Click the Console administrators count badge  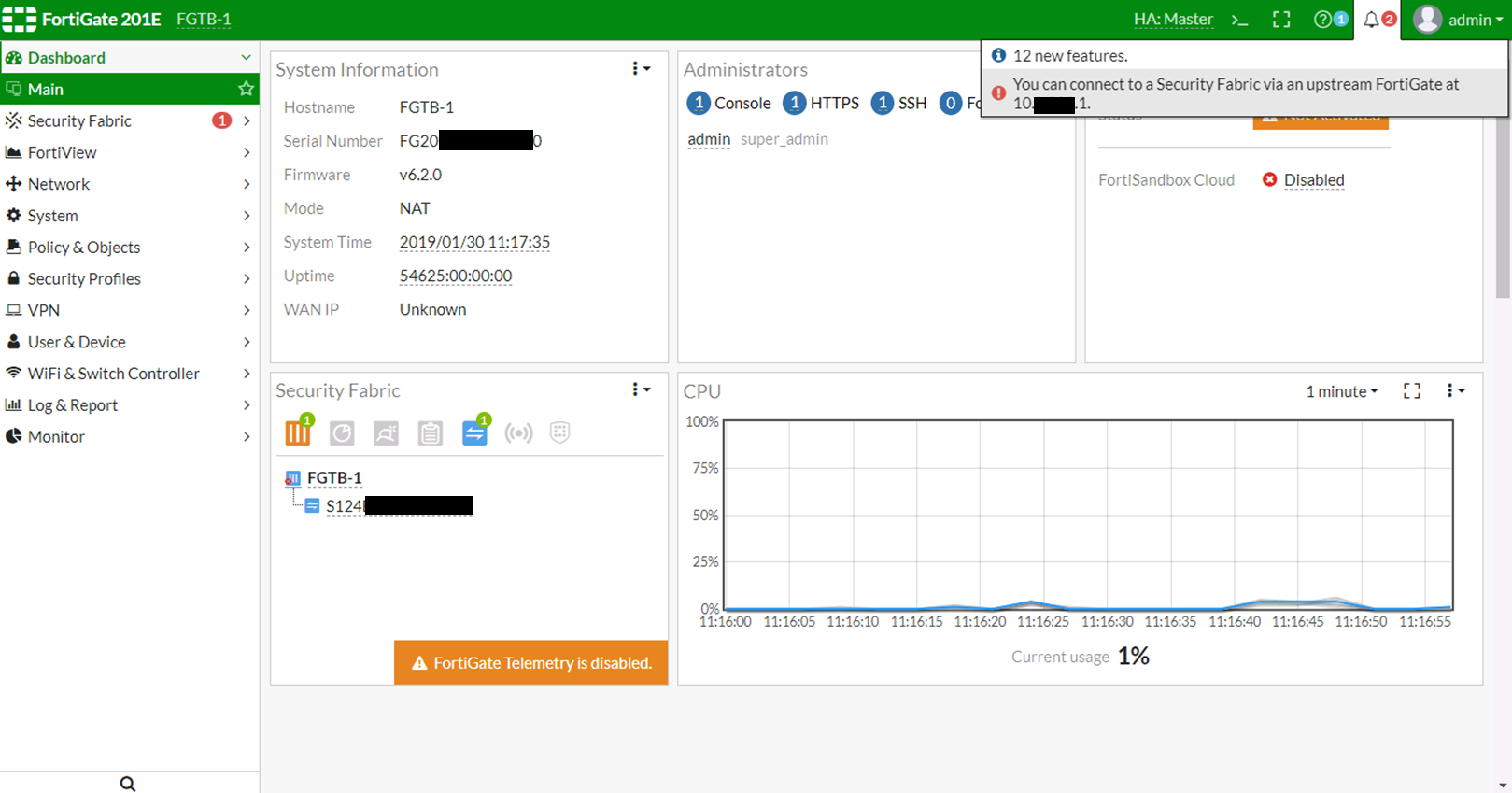pos(699,104)
